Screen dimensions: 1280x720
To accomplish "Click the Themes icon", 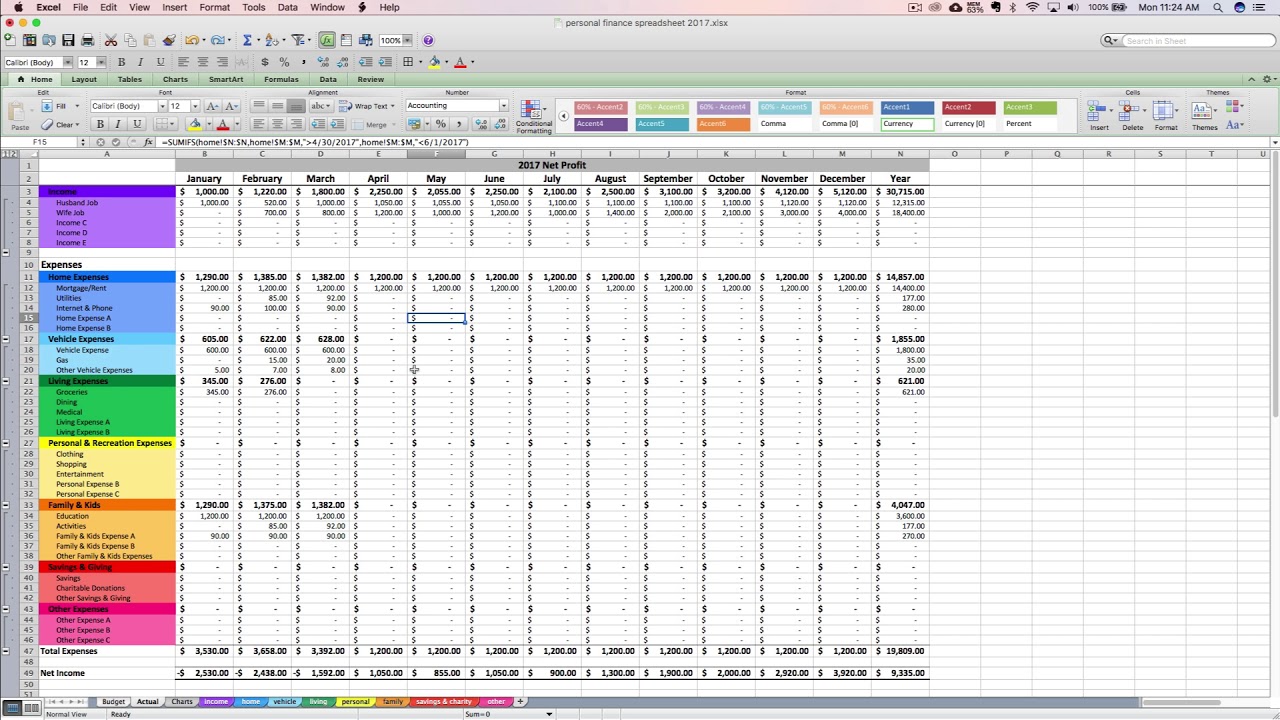I will click(x=1204, y=110).
